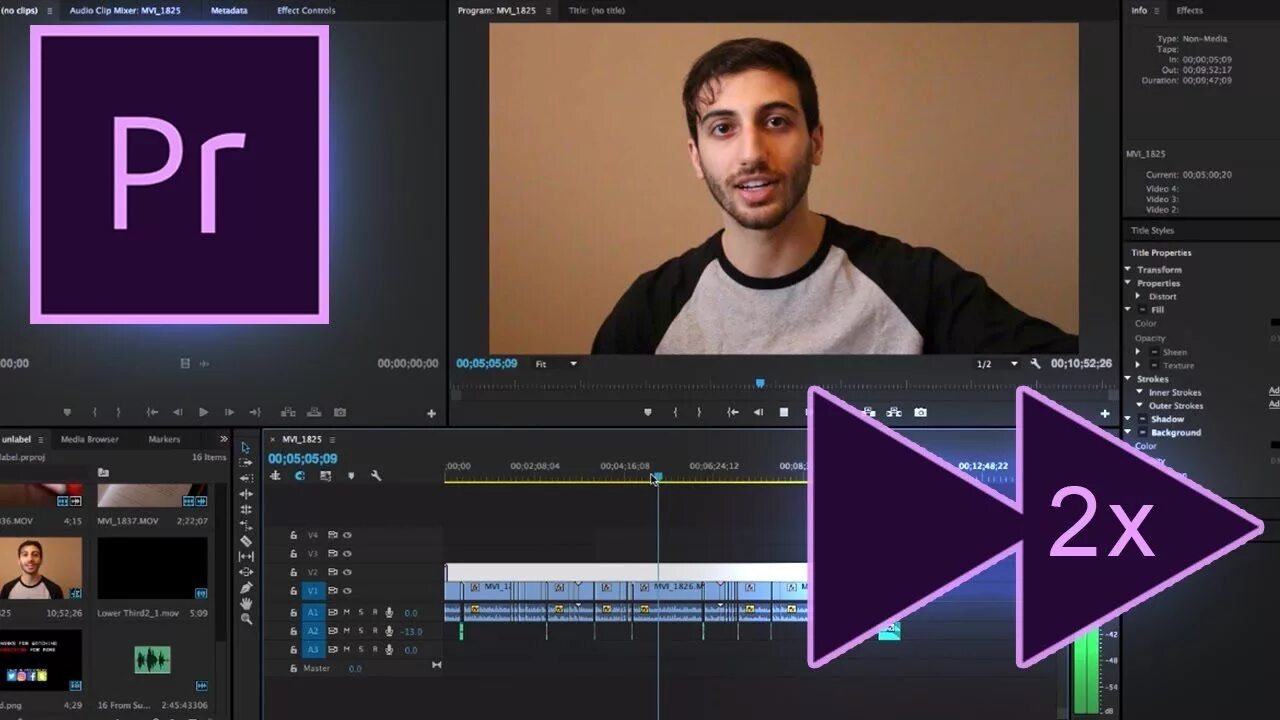
Task: Open the Program monitor settings wrench
Action: pos(1034,363)
